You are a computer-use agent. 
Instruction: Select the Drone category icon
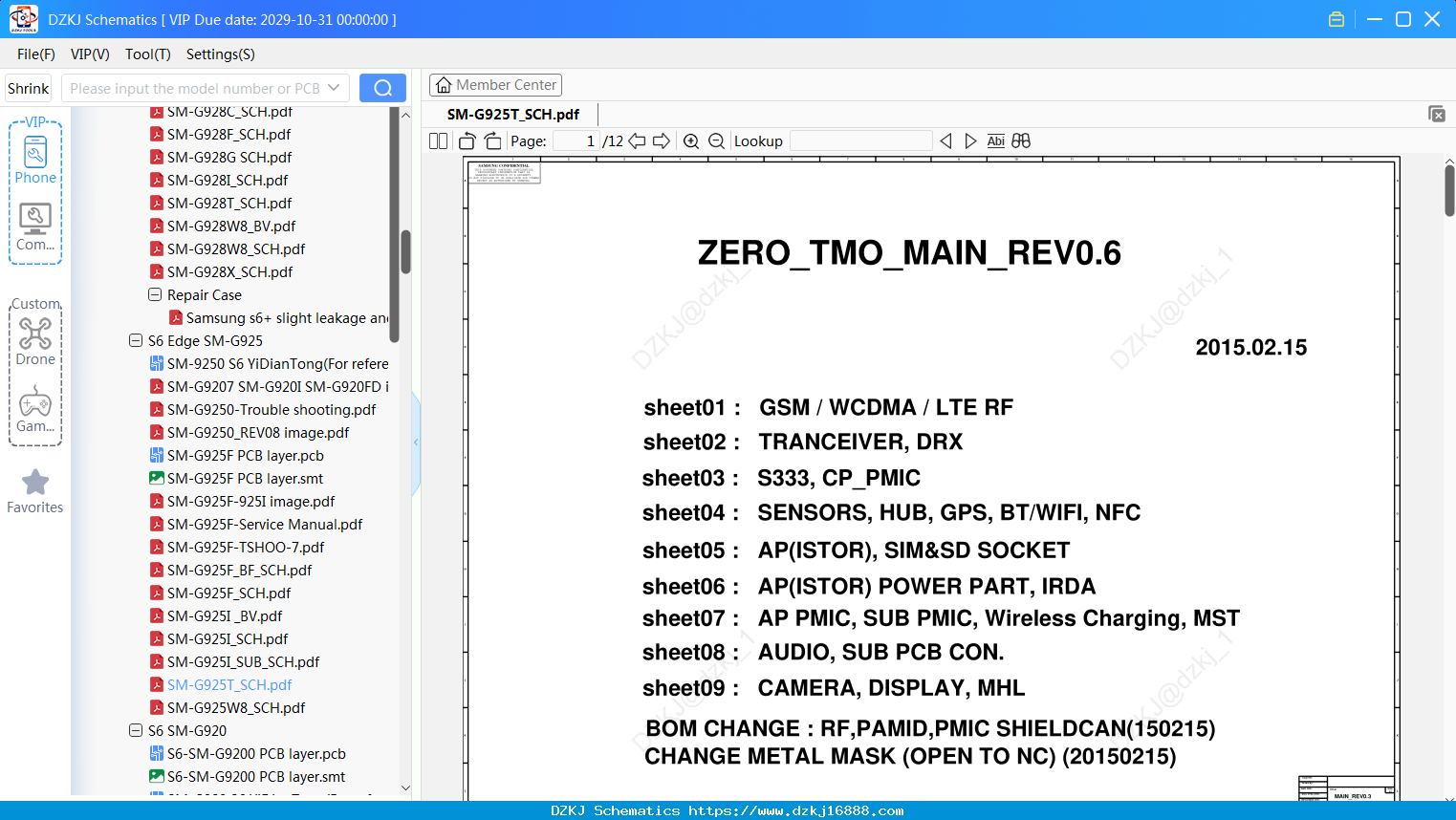pos(35,341)
